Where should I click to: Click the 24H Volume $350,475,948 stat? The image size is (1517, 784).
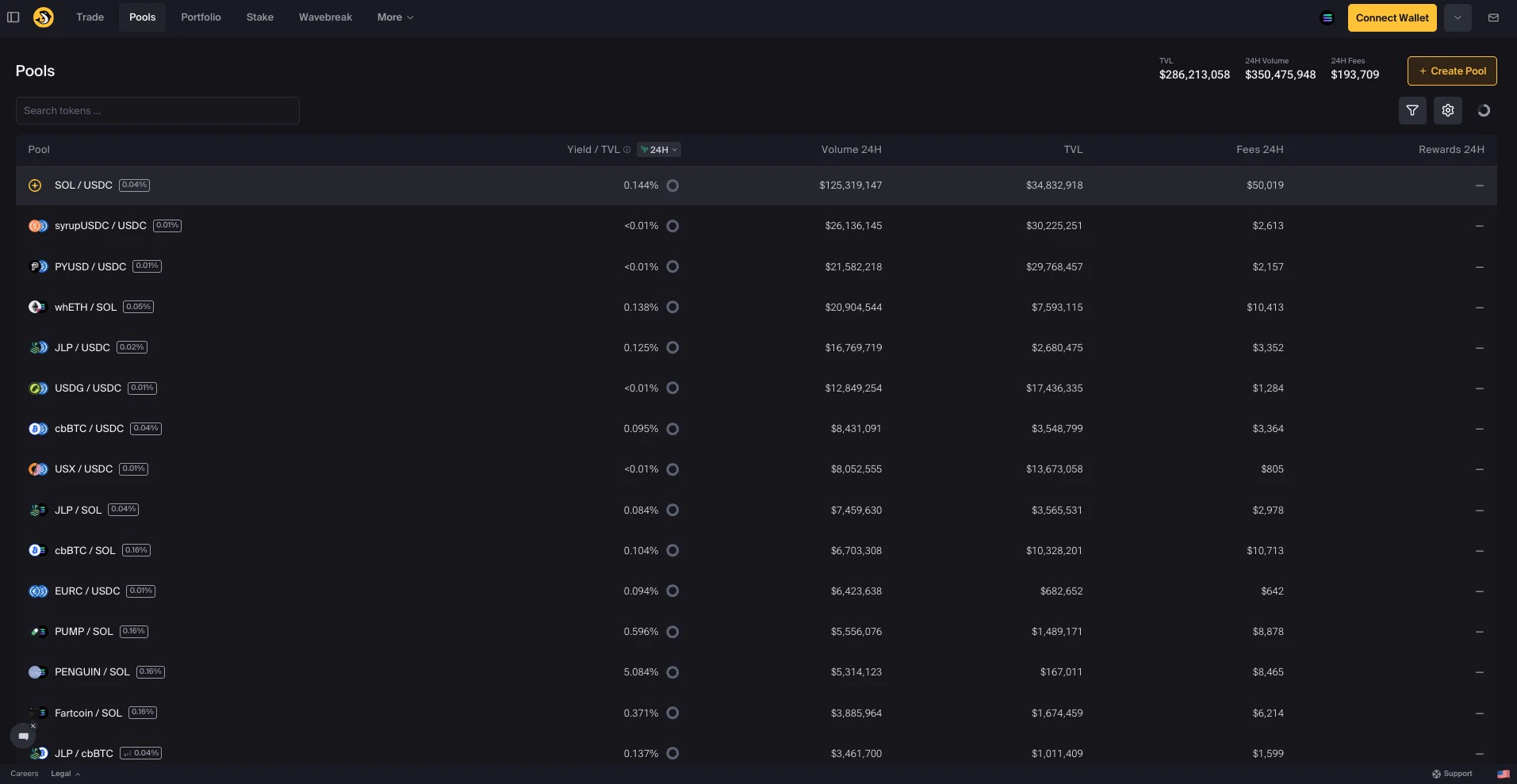click(x=1280, y=70)
